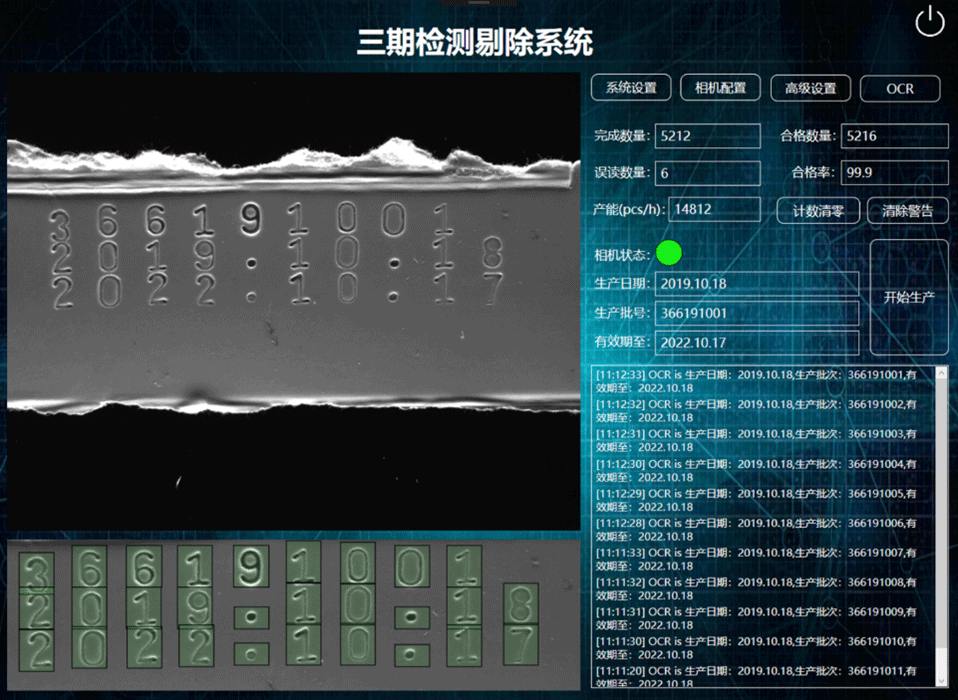
Task: Reset counters with the 计数清零 button
Action: pos(818,211)
